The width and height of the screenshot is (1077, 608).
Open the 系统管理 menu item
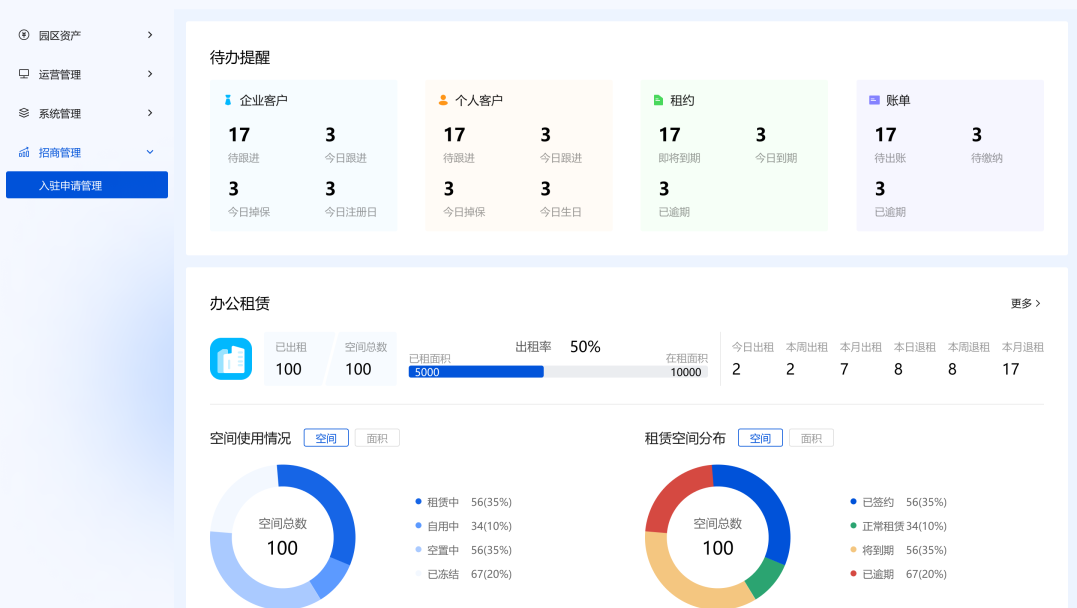[60, 114]
